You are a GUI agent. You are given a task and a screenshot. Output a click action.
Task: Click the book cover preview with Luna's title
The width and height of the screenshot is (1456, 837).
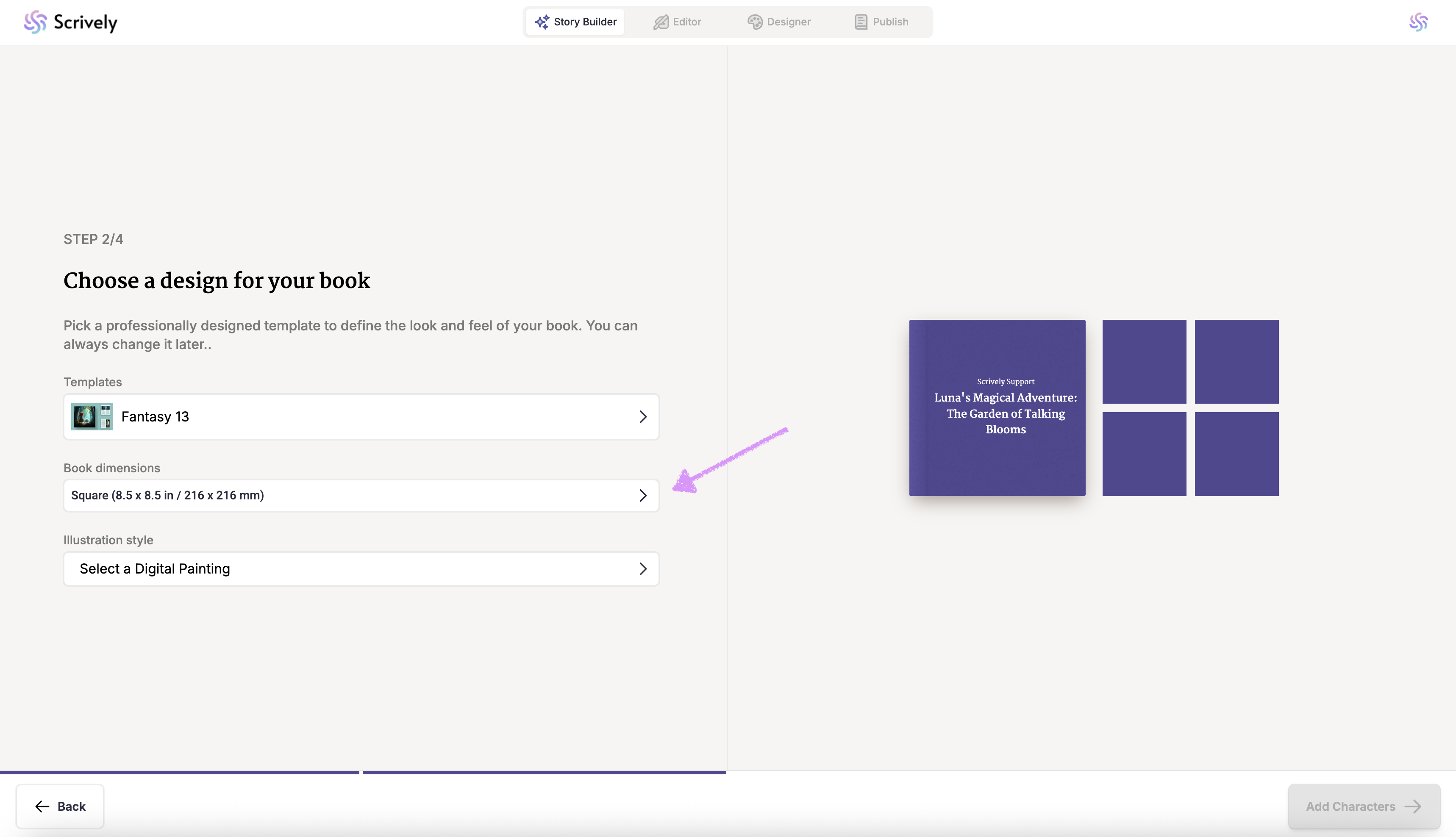997,407
